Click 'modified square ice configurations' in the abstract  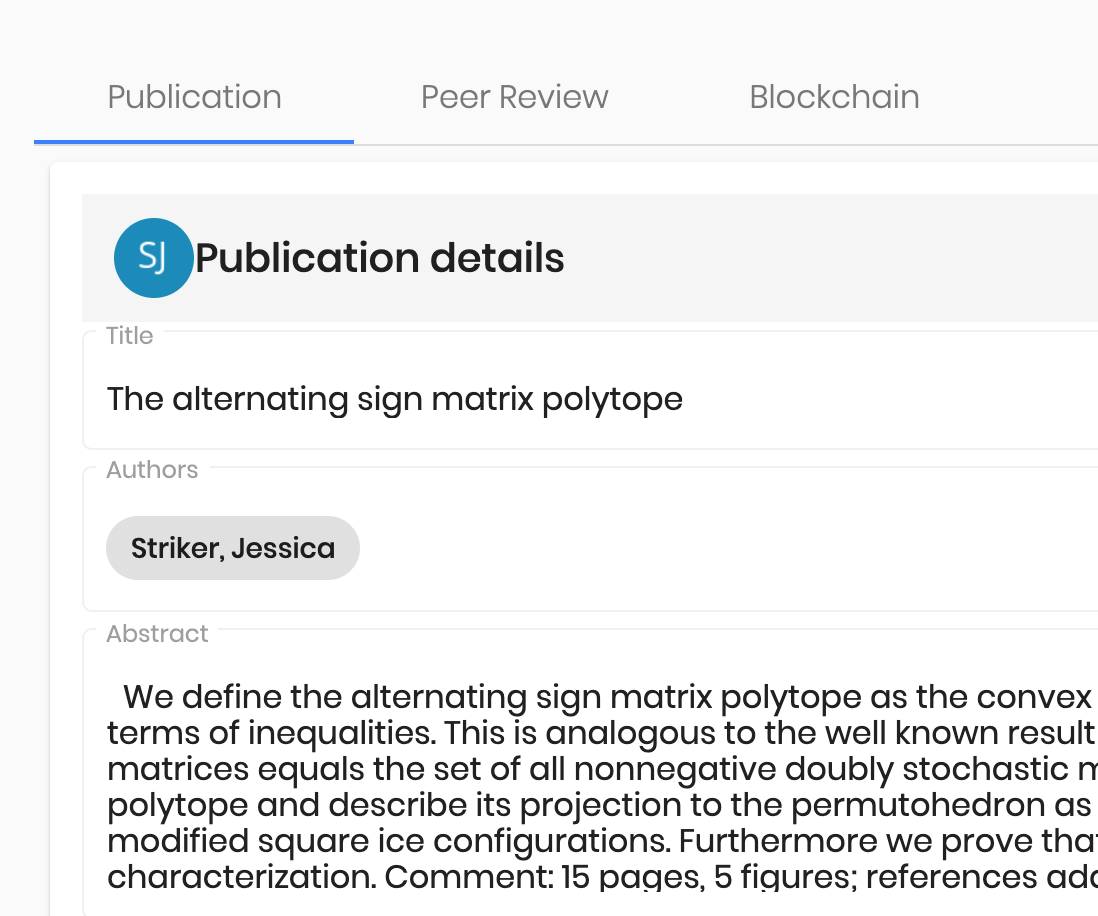coord(388,840)
